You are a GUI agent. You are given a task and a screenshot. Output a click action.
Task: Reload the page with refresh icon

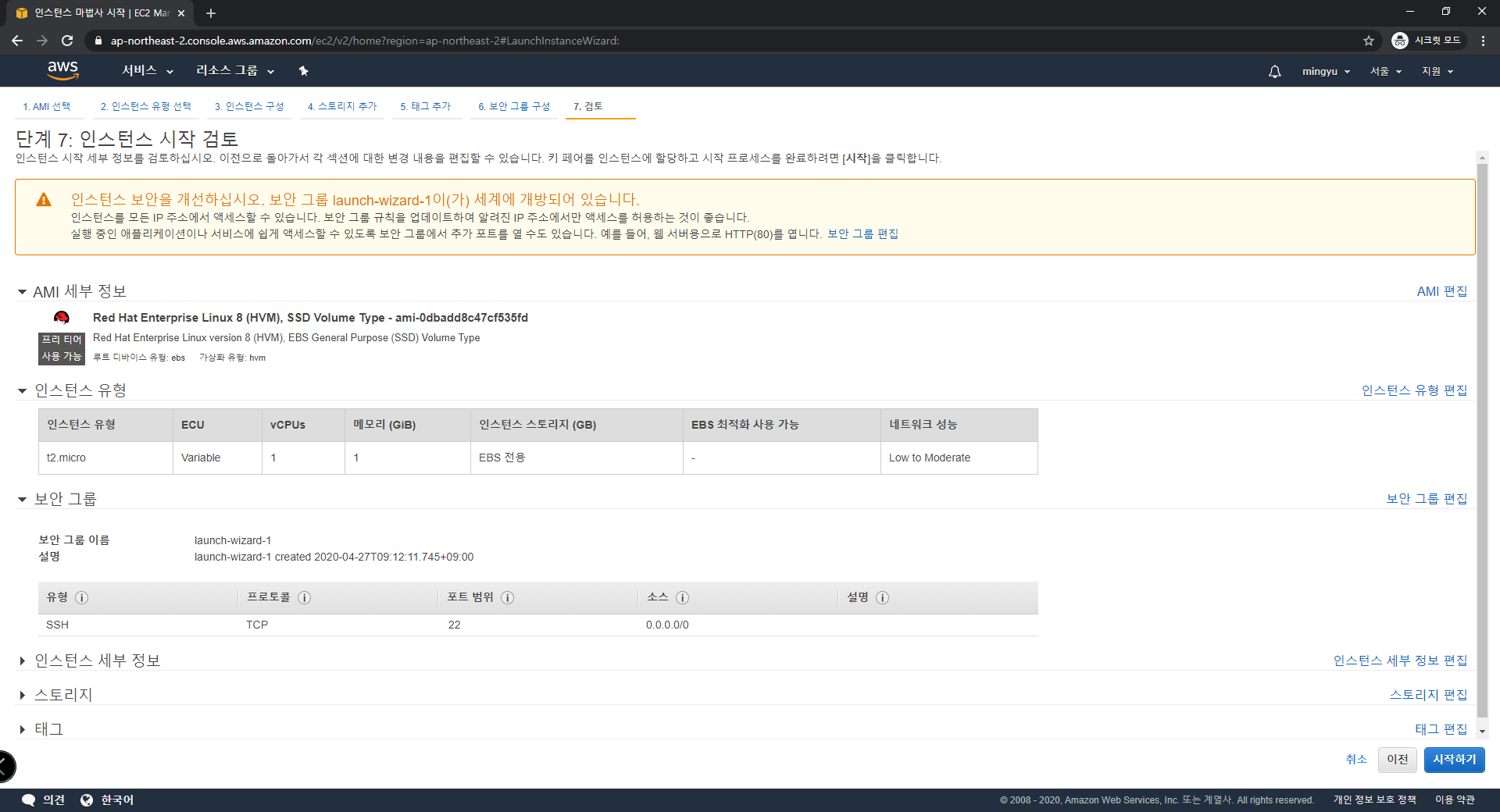[67, 41]
